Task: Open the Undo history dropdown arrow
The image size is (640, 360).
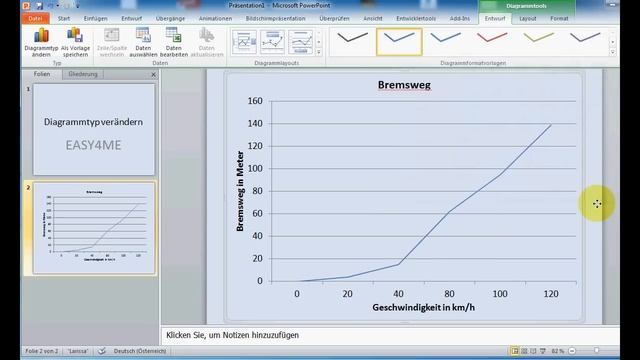Action: 58,6
